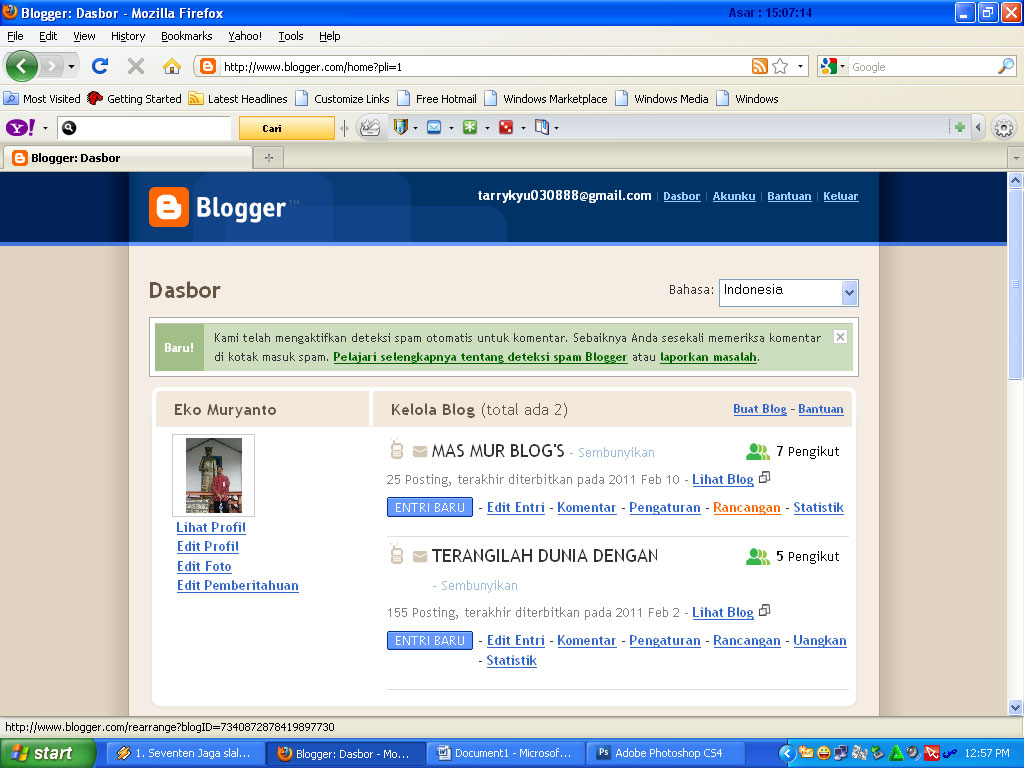Click the Eko Muryanto profile photo
Image resolution: width=1024 pixels, height=768 pixels.
pos(214,475)
